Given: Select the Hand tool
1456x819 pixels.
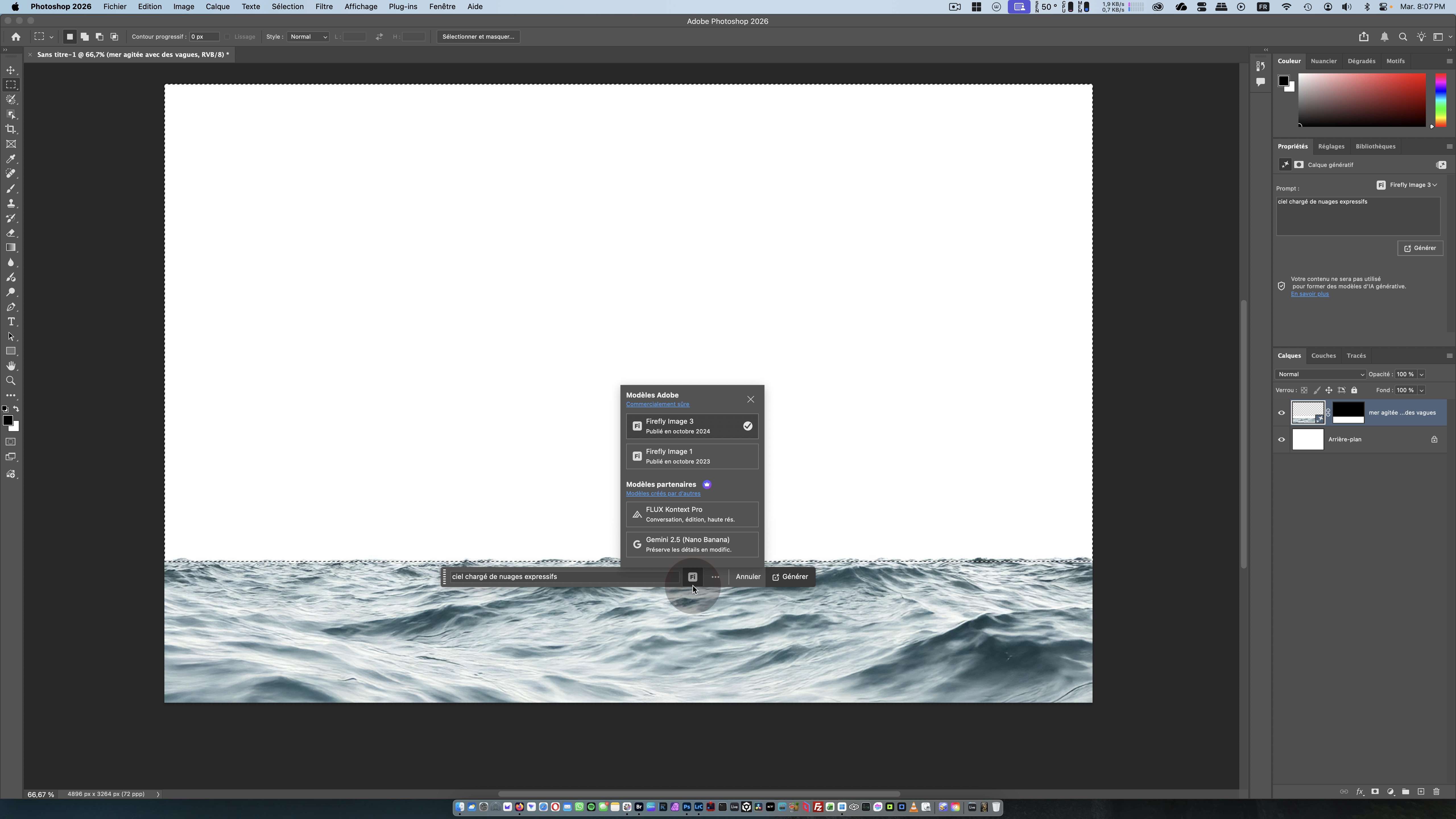Looking at the screenshot, I should [11, 366].
